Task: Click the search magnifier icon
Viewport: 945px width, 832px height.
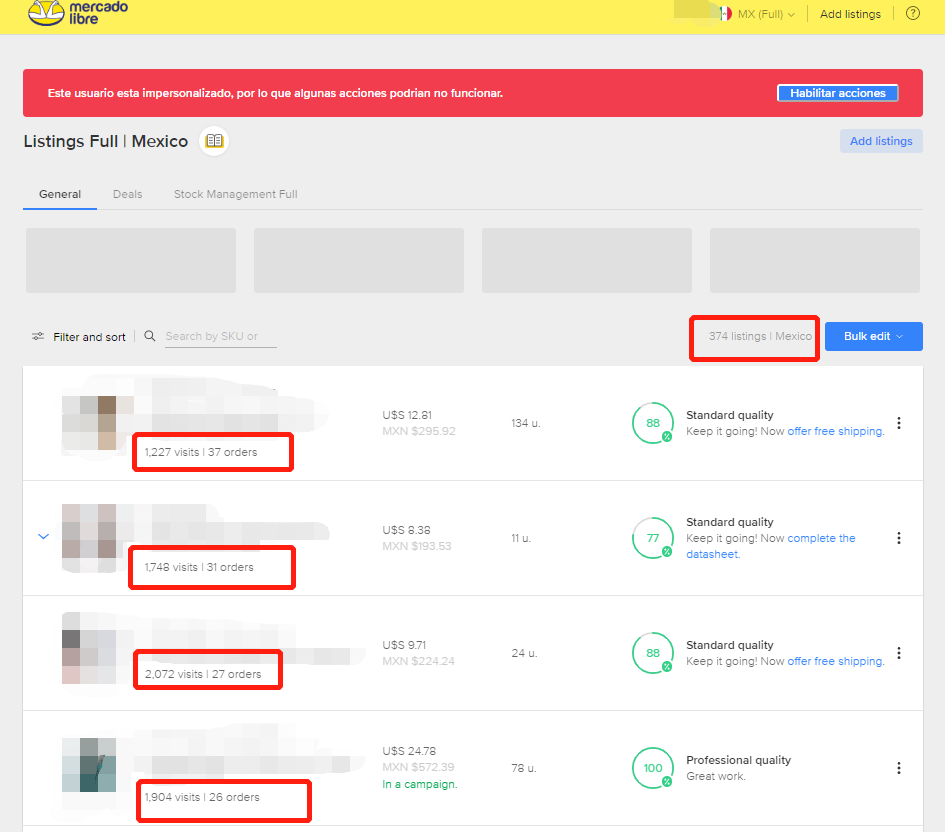Action: (x=150, y=336)
